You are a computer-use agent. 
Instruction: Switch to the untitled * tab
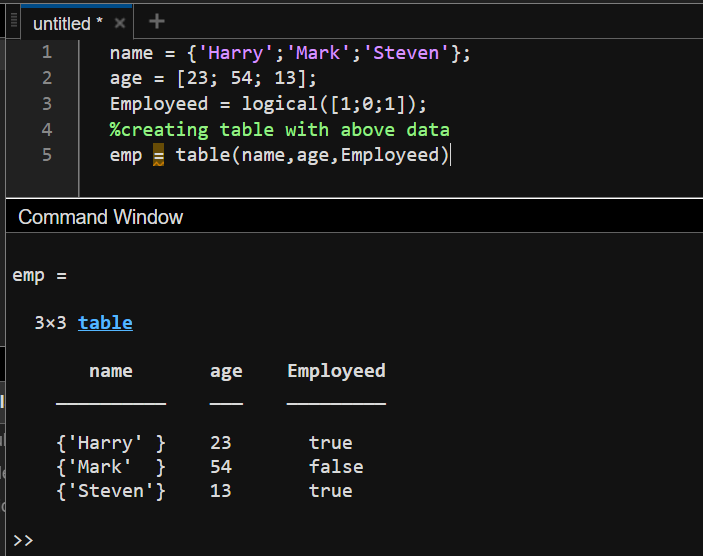point(68,23)
